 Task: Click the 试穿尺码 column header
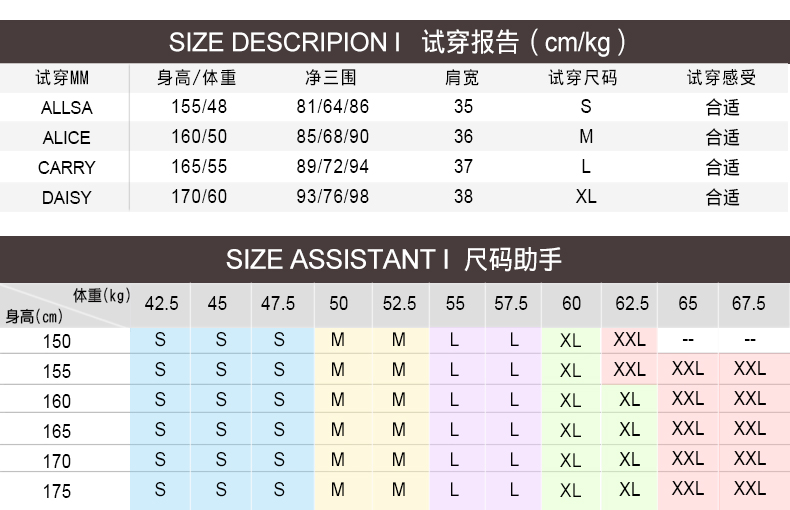click(584, 78)
